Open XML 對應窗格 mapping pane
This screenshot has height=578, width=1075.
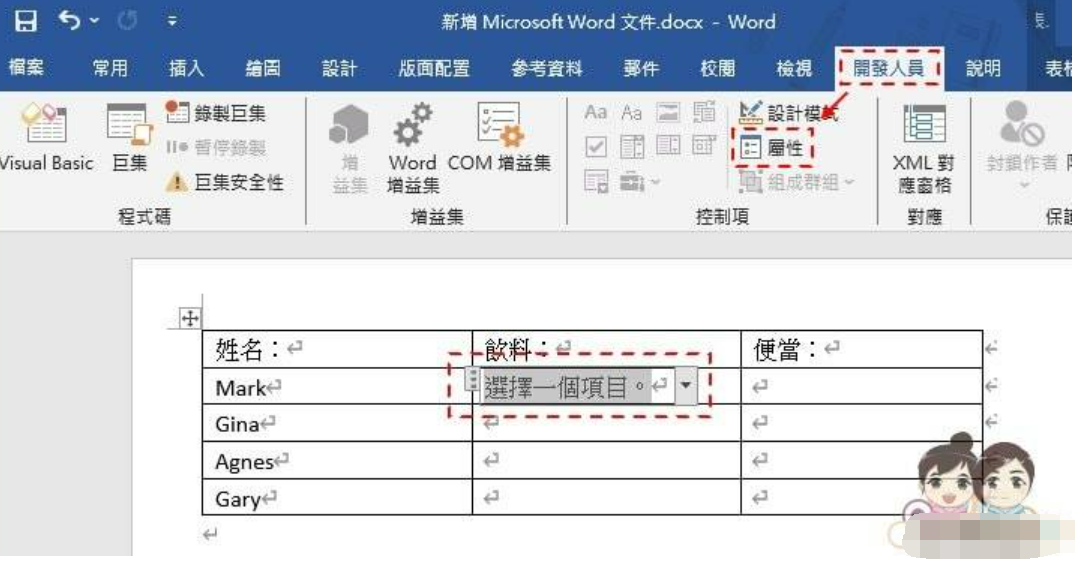tap(922, 145)
